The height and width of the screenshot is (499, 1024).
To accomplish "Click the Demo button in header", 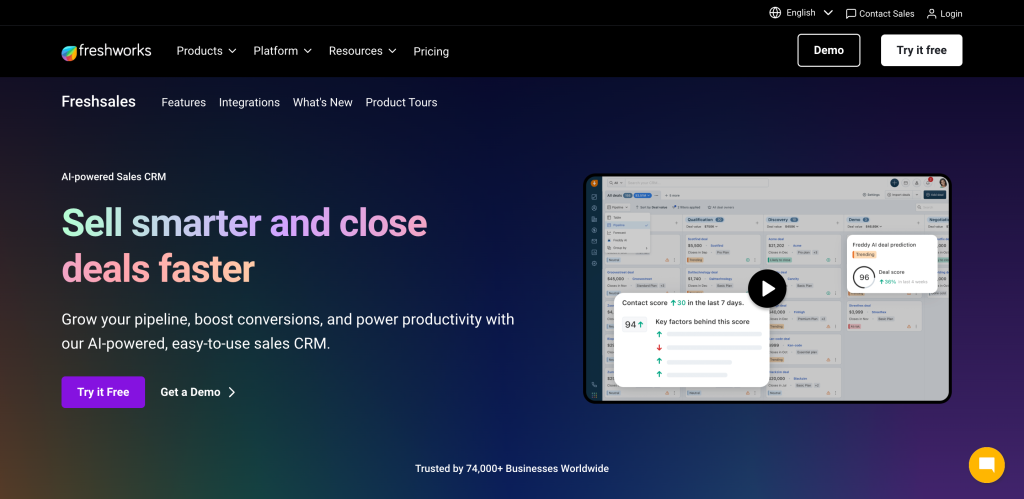I will (828, 50).
